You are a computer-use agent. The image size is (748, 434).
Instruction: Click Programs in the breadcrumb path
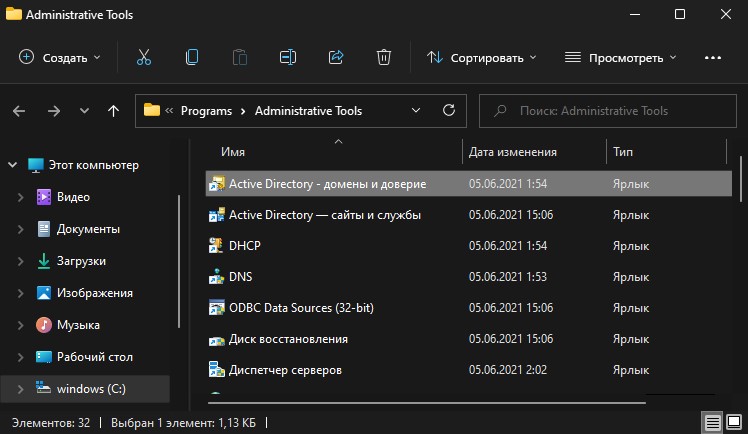(x=206, y=111)
